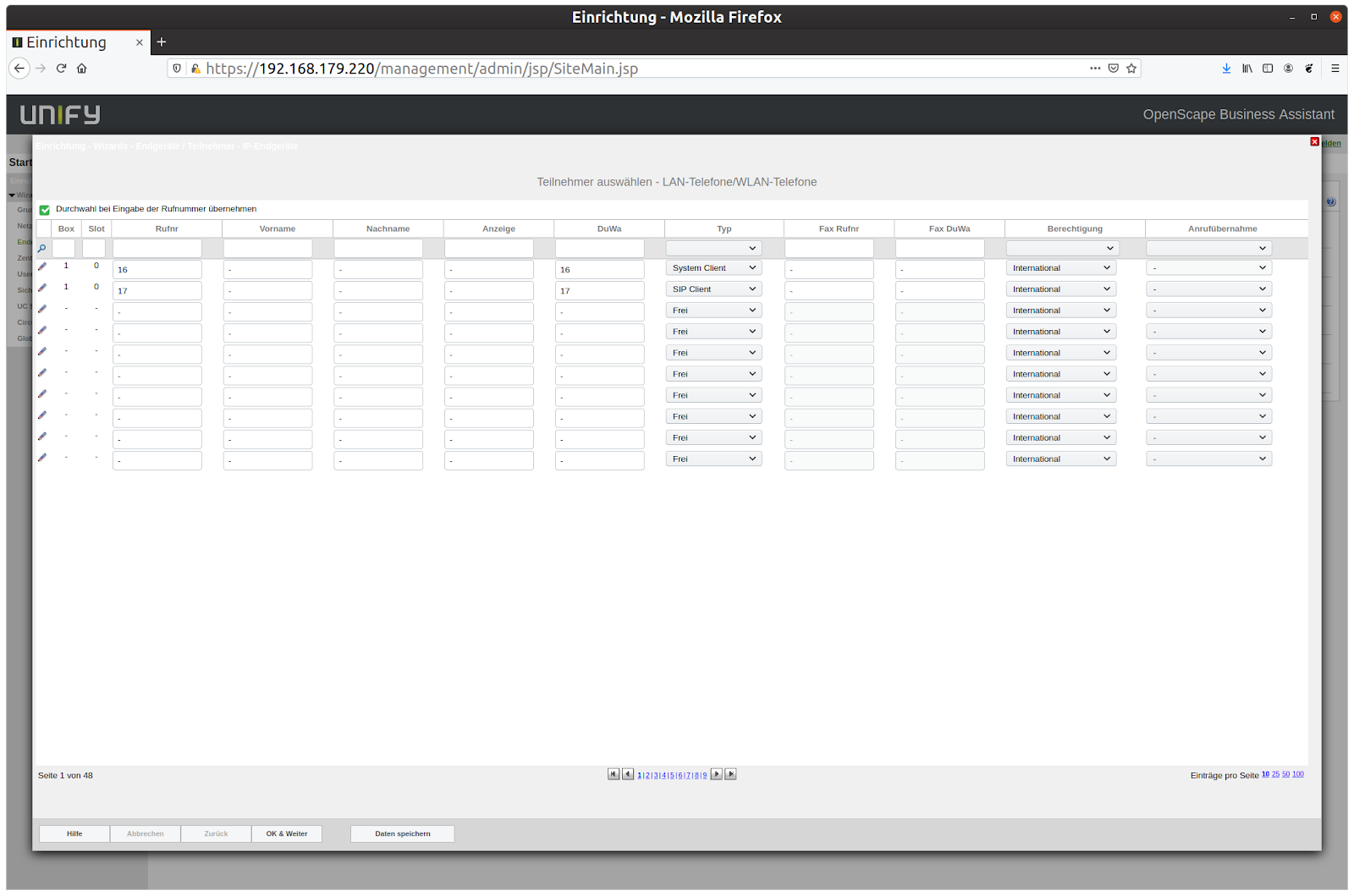Reload the page in Firefox

pyautogui.click(x=61, y=69)
